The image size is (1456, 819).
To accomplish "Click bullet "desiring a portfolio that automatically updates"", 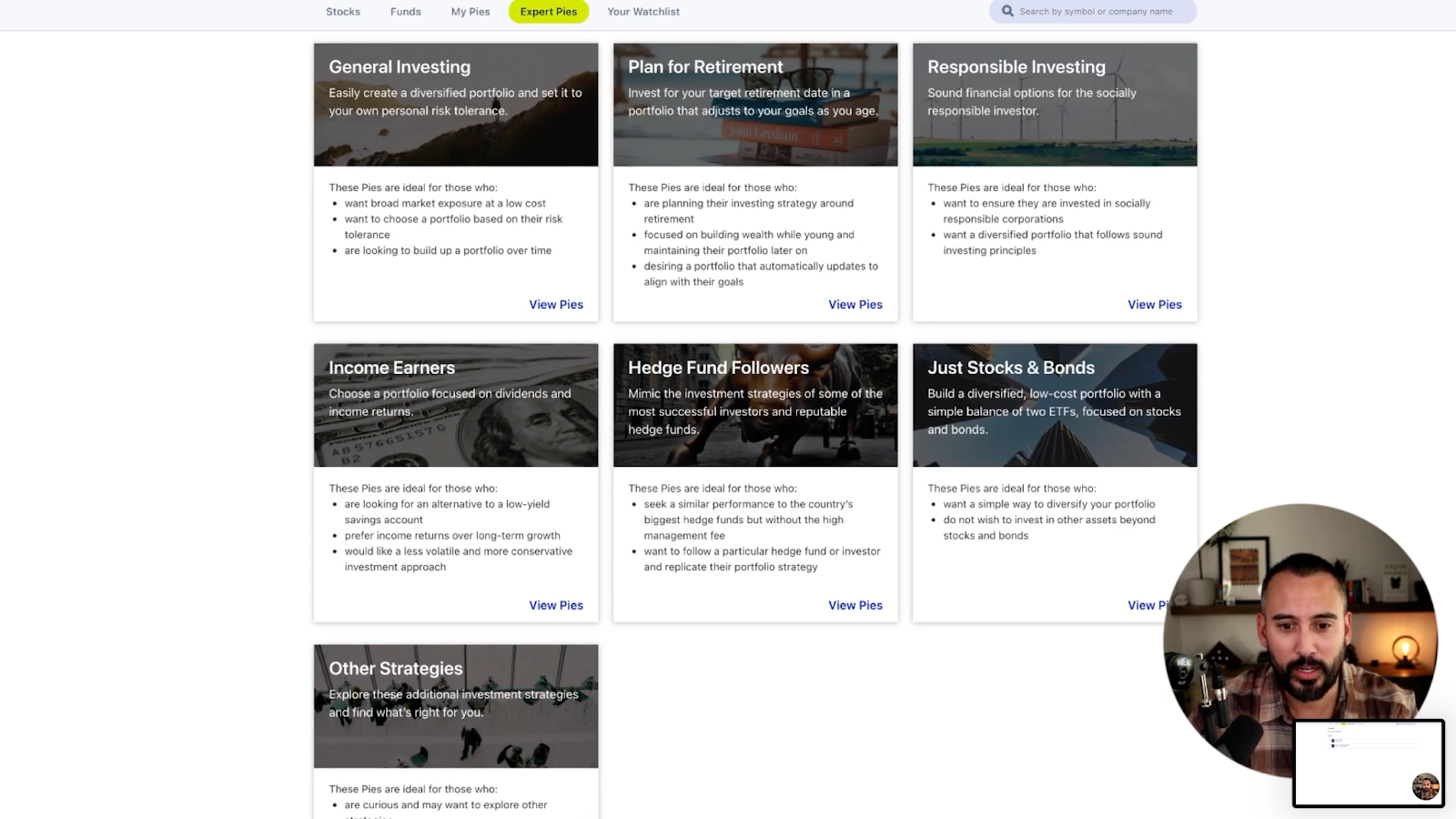I will (x=761, y=274).
